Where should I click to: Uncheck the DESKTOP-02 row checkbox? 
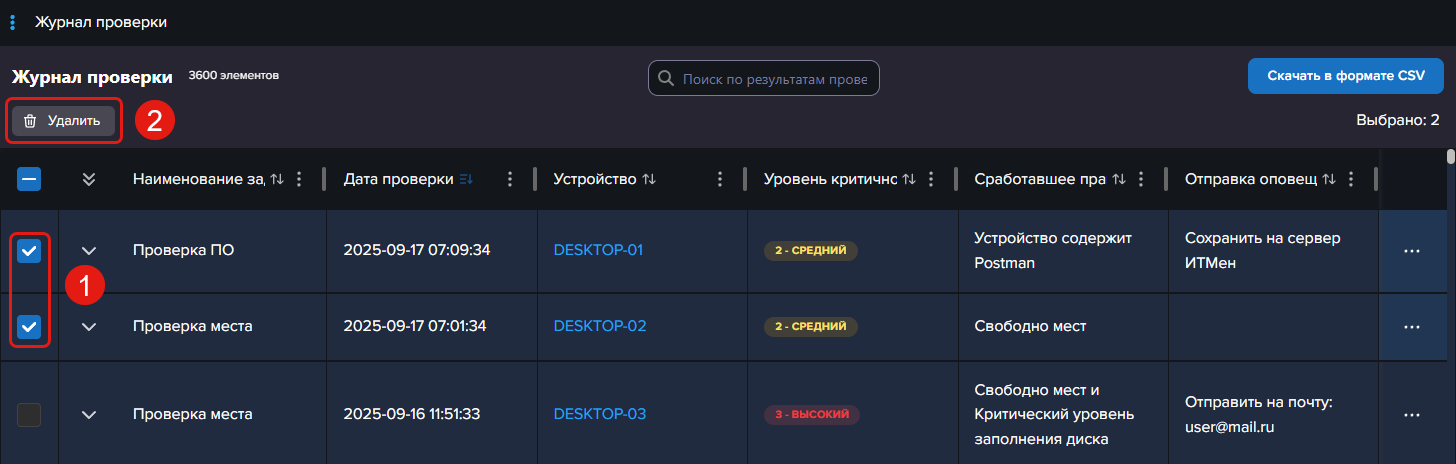(29, 326)
